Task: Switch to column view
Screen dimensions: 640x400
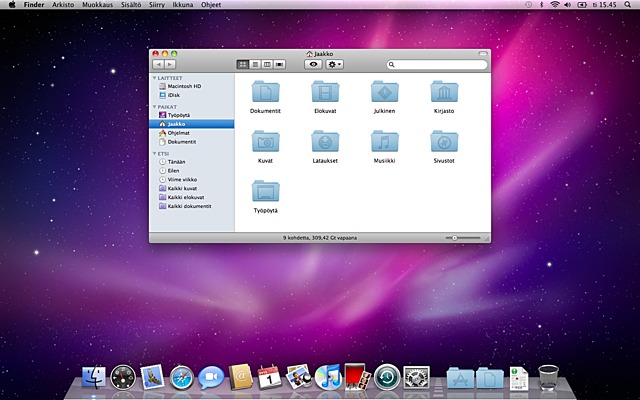Action: coord(267,64)
